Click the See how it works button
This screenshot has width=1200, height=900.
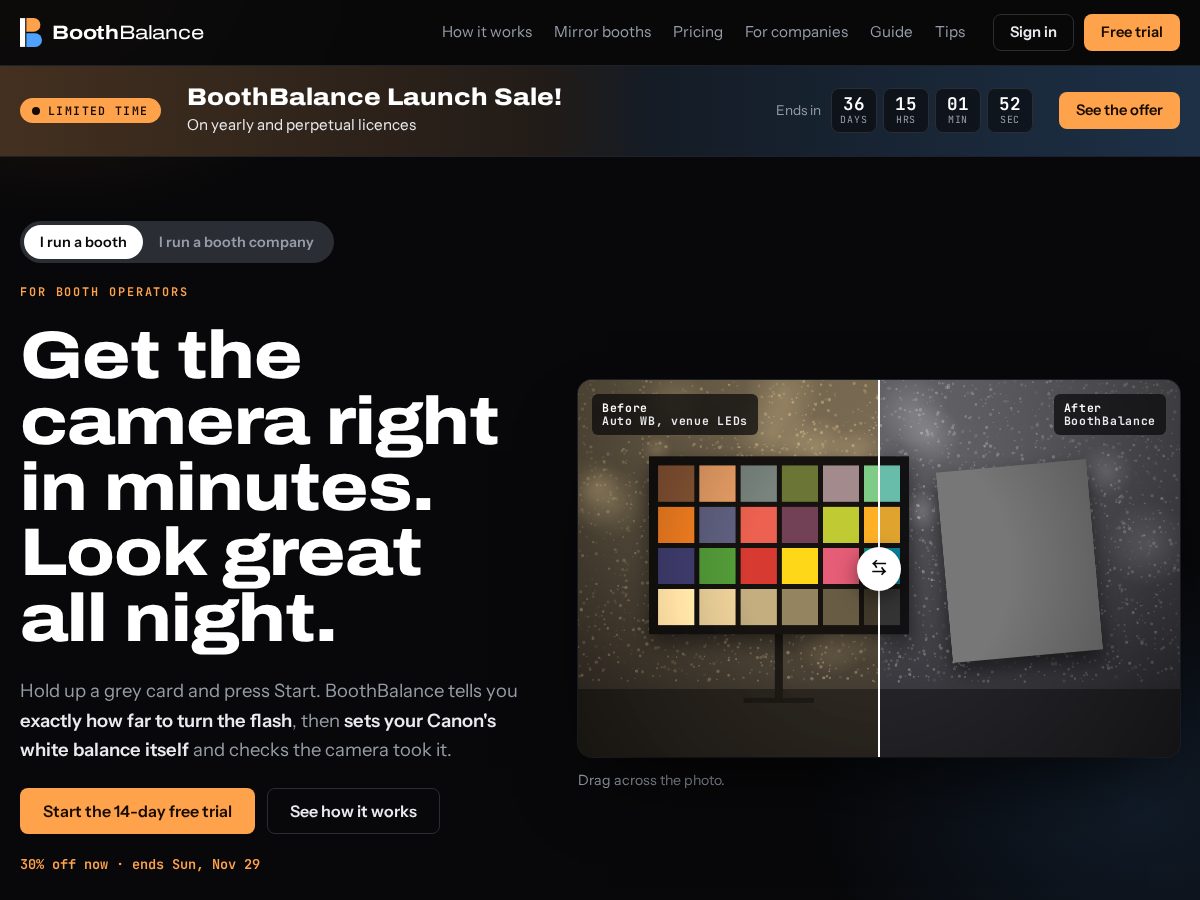tap(353, 811)
